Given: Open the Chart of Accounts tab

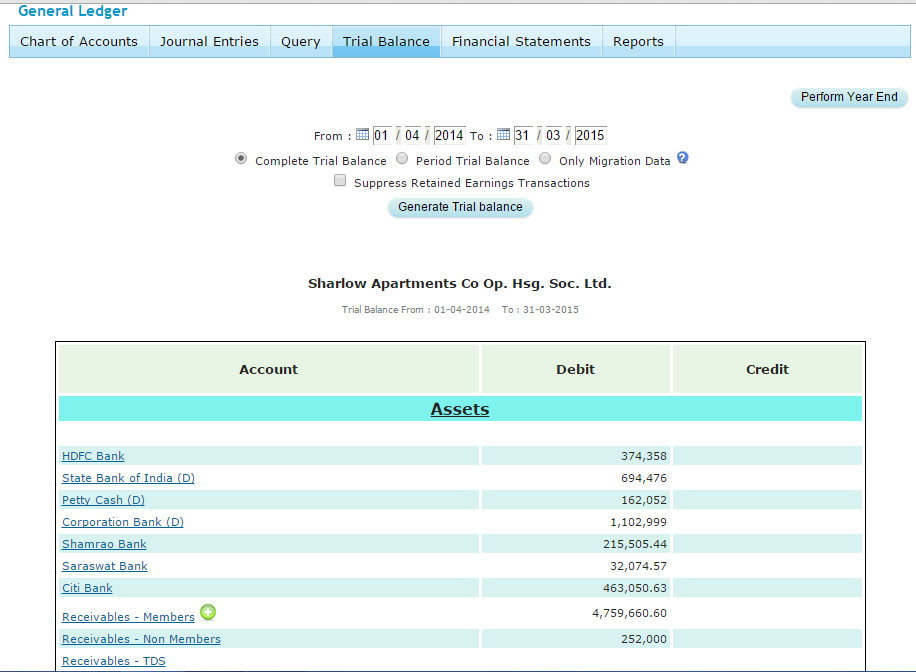Looking at the screenshot, I should tap(79, 41).
